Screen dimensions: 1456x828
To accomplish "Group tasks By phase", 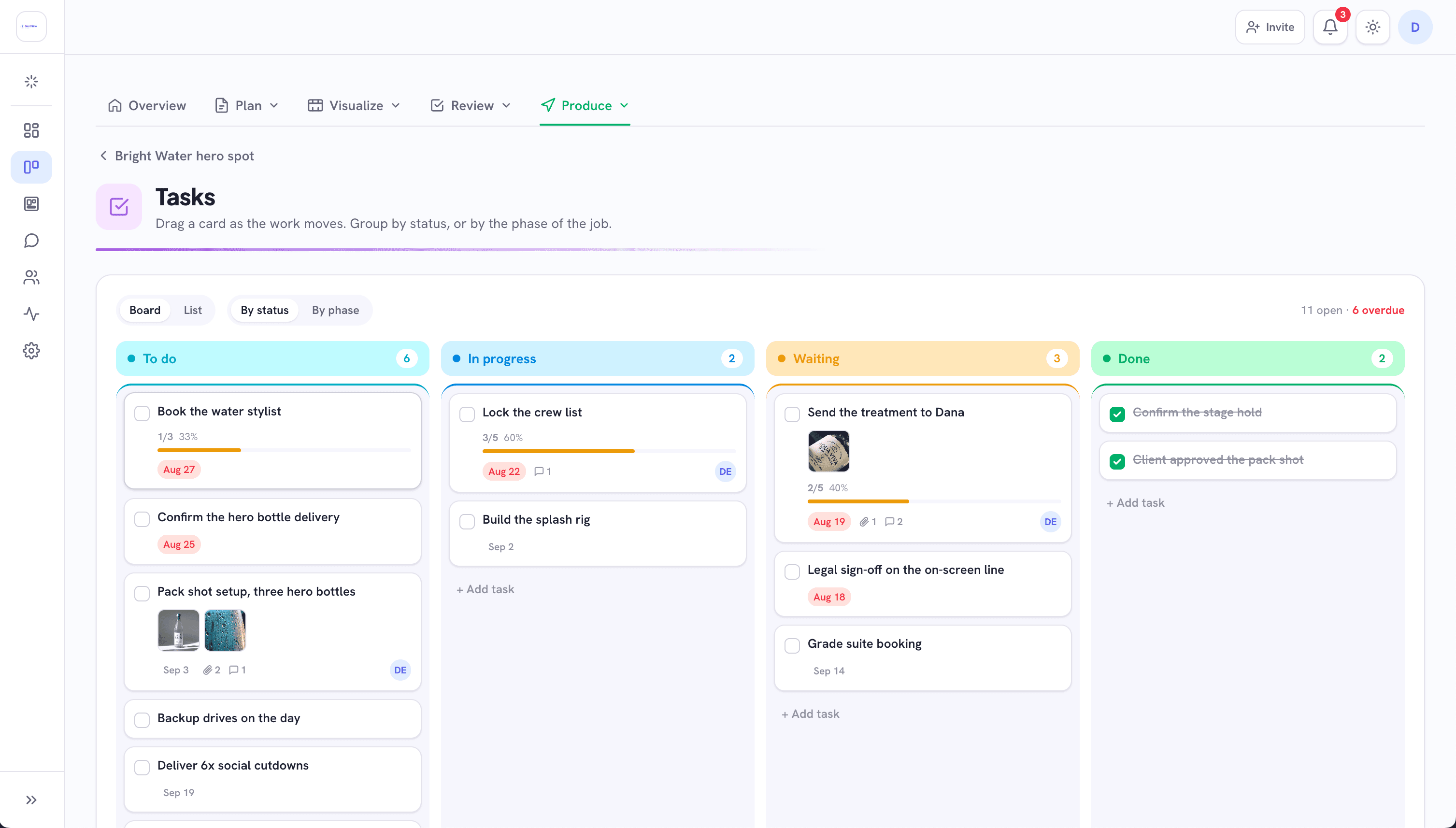I will 335,311.
